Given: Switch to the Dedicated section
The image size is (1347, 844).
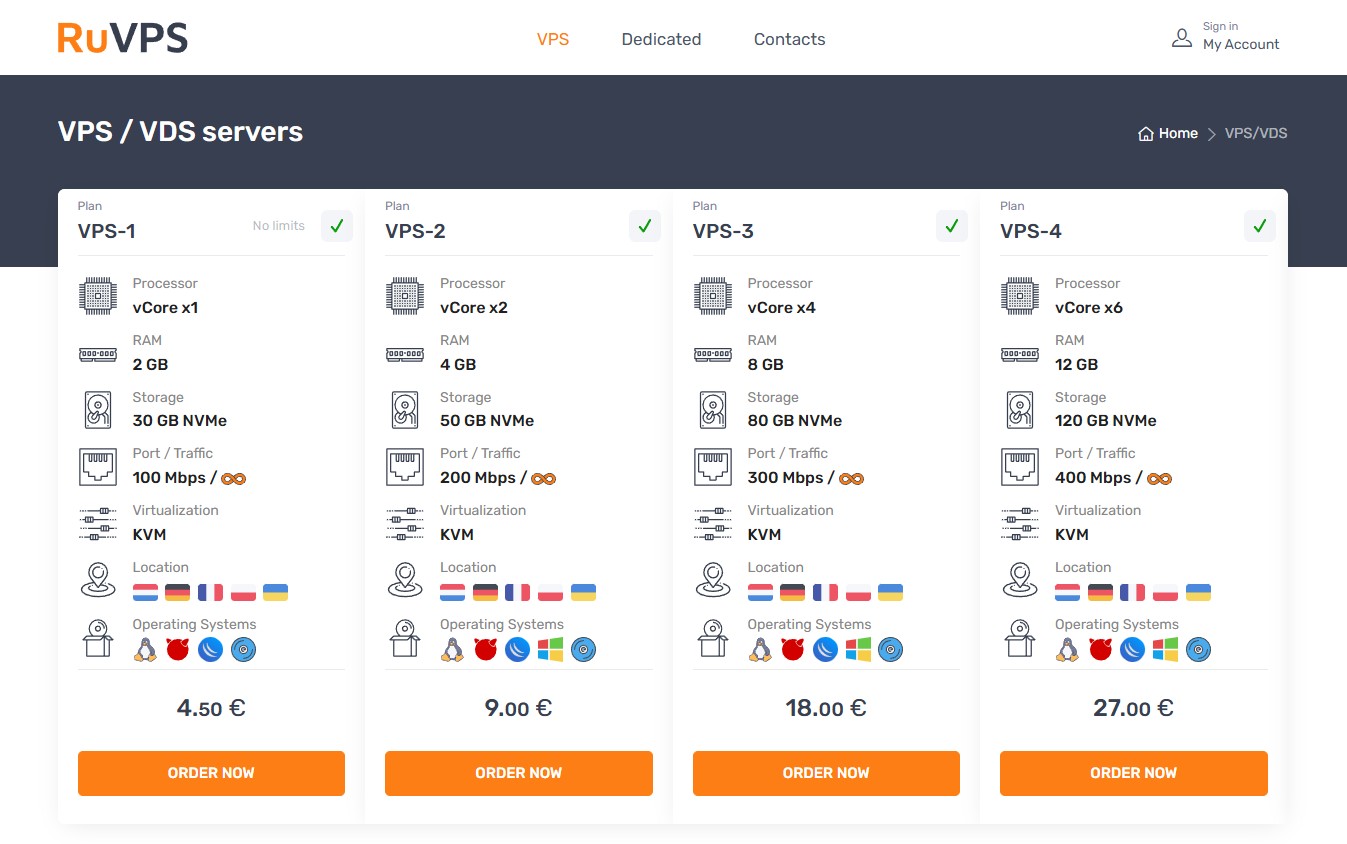Looking at the screenshot, I should click(661, 39).
